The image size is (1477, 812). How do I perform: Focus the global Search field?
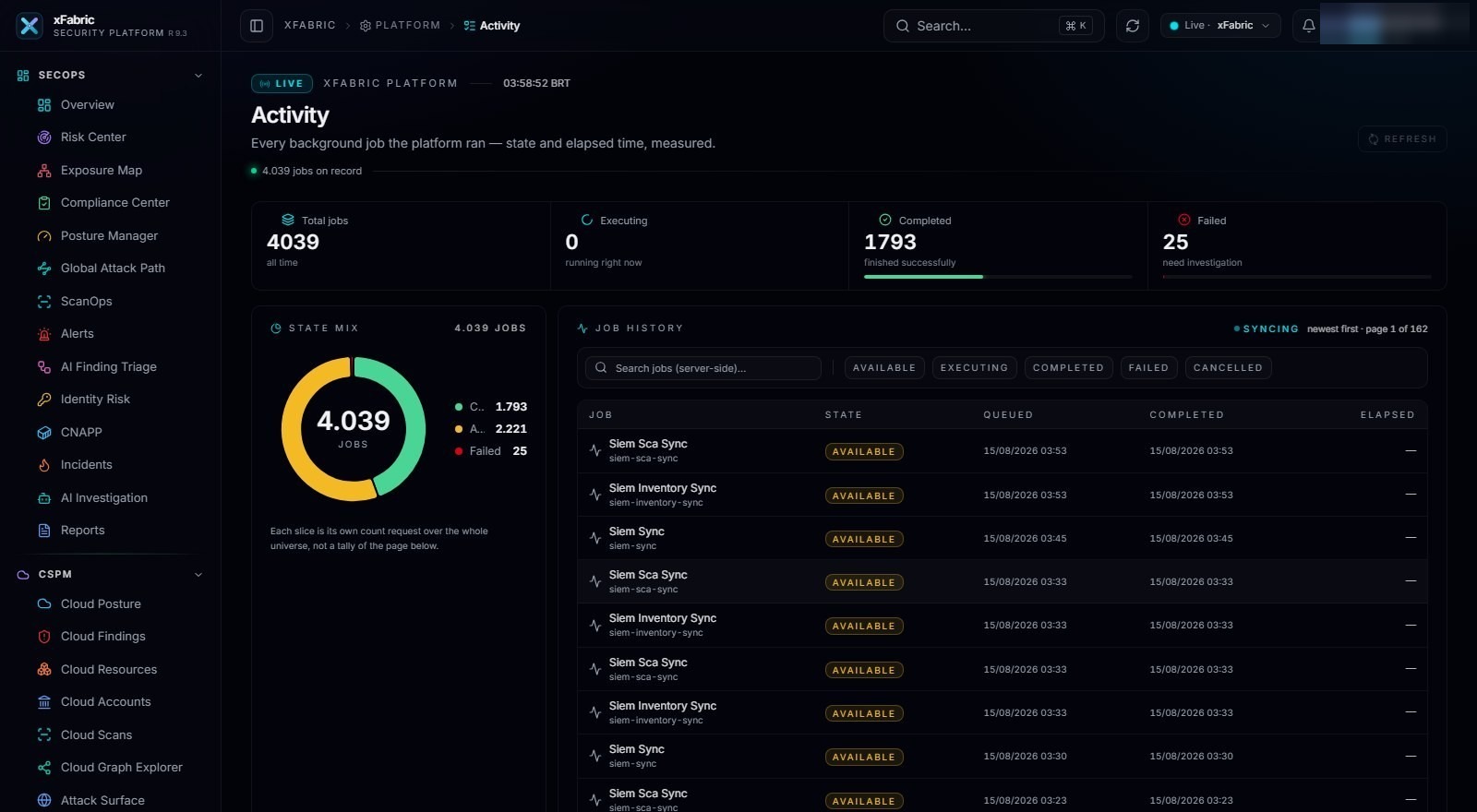[993, 26]
